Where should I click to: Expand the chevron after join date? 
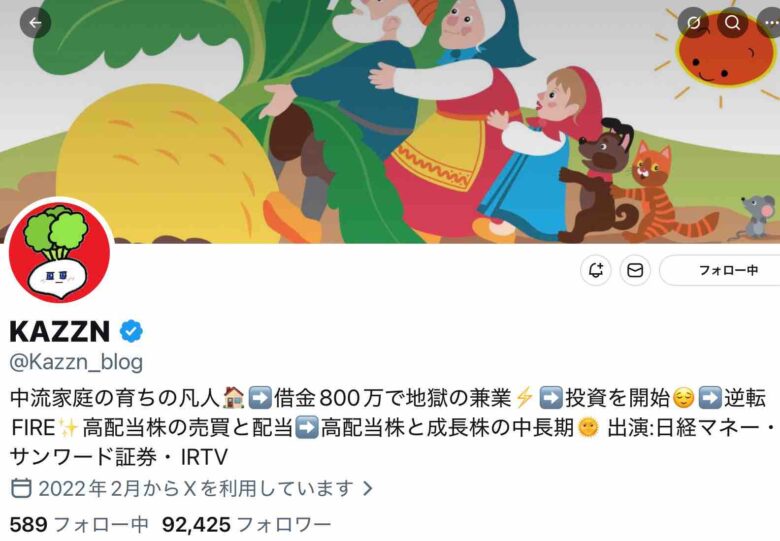coord(368,488)
